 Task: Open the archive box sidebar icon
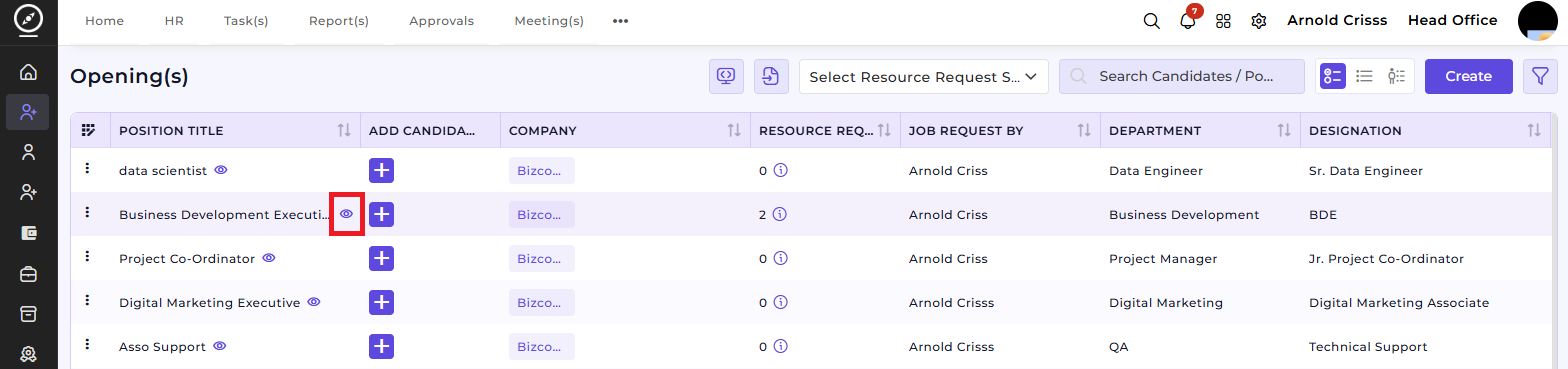click(28, 313)
